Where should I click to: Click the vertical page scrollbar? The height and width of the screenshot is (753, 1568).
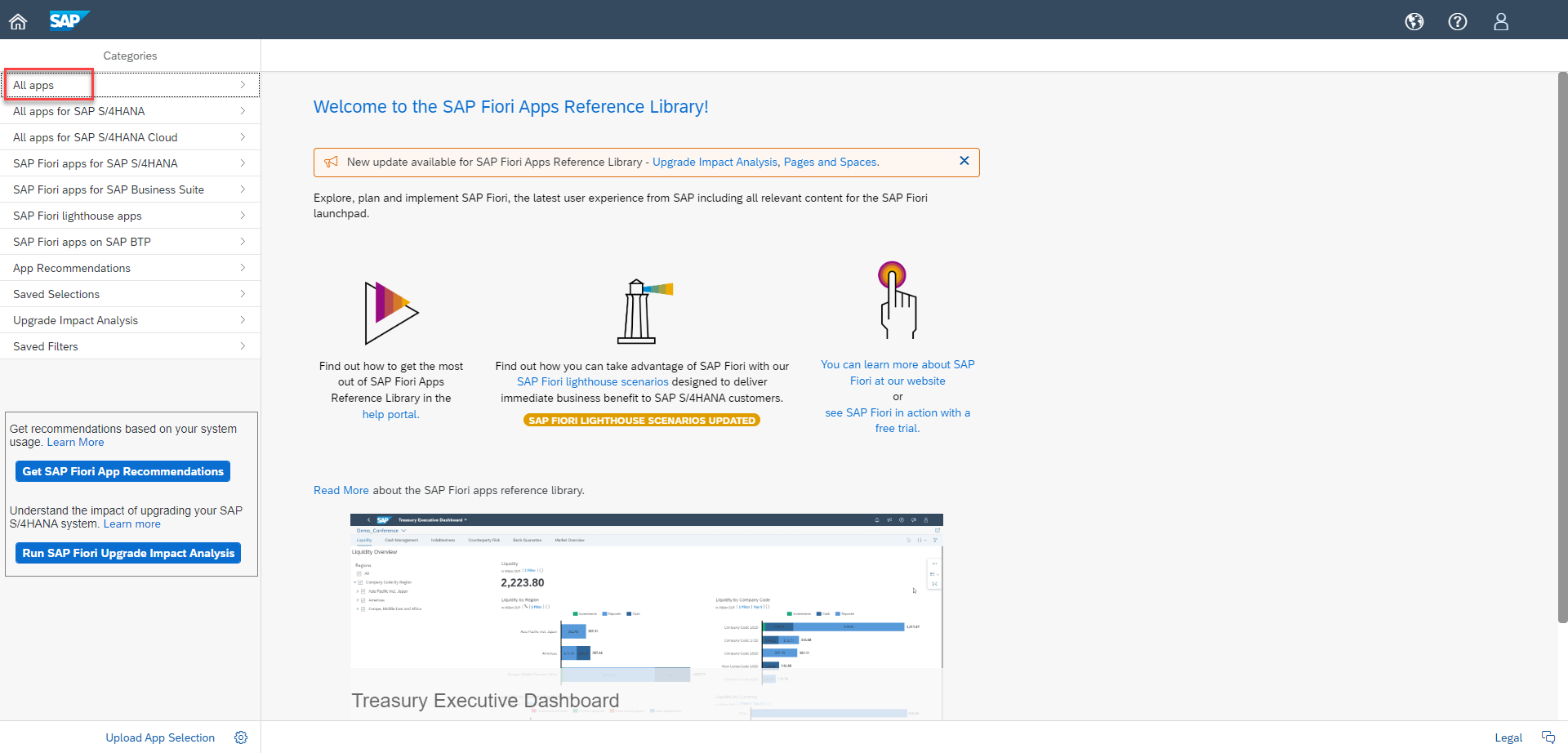[1562, 347]
